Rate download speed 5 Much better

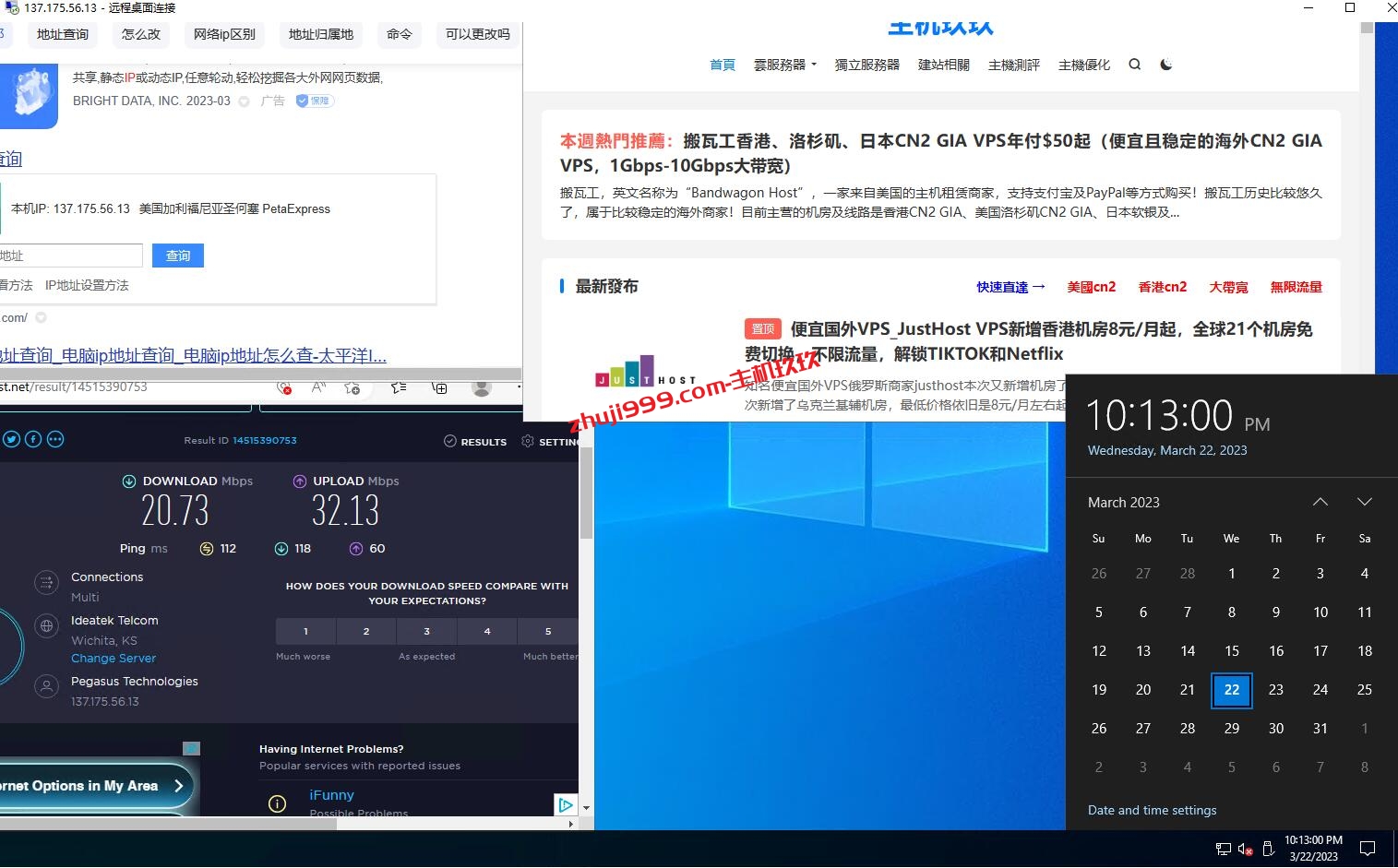pos(548,631)
